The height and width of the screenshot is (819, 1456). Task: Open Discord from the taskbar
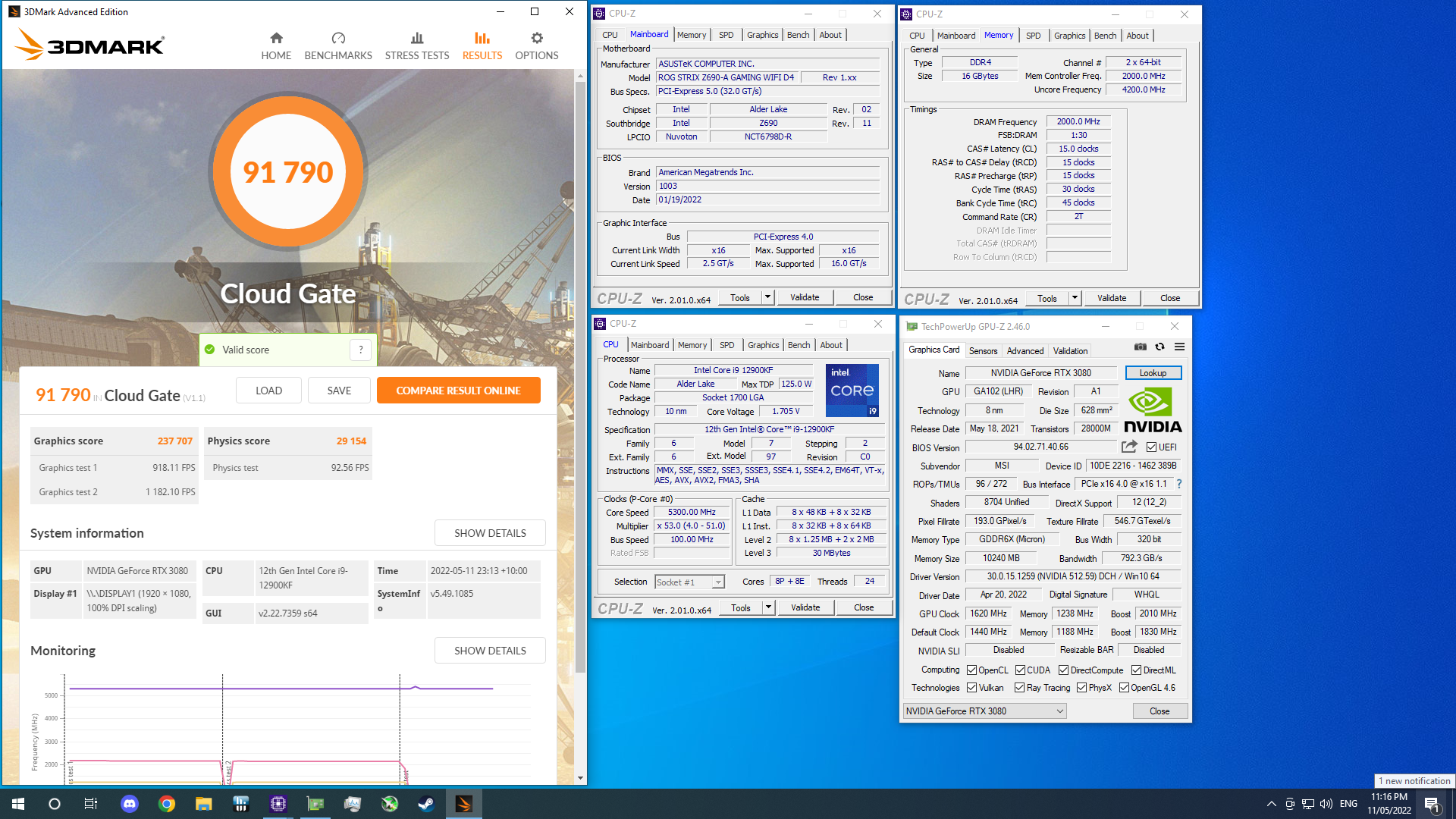[130, 804]
